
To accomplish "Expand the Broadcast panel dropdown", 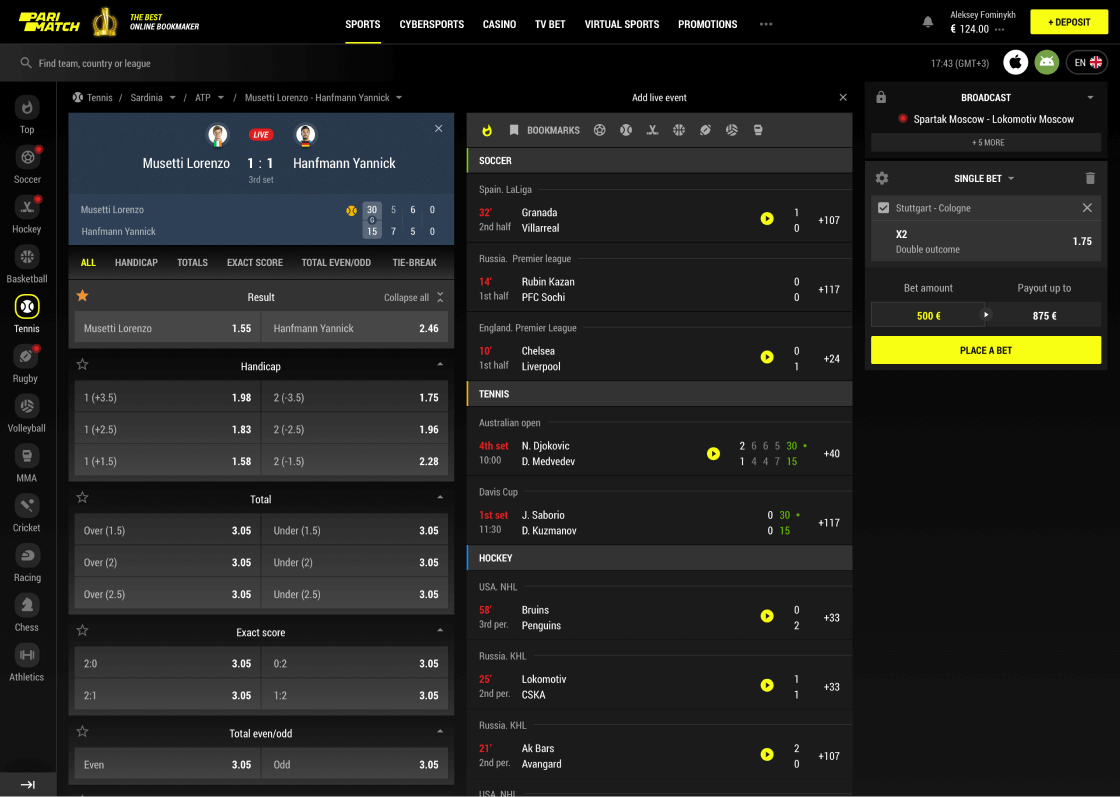I will coord(1091,98).
